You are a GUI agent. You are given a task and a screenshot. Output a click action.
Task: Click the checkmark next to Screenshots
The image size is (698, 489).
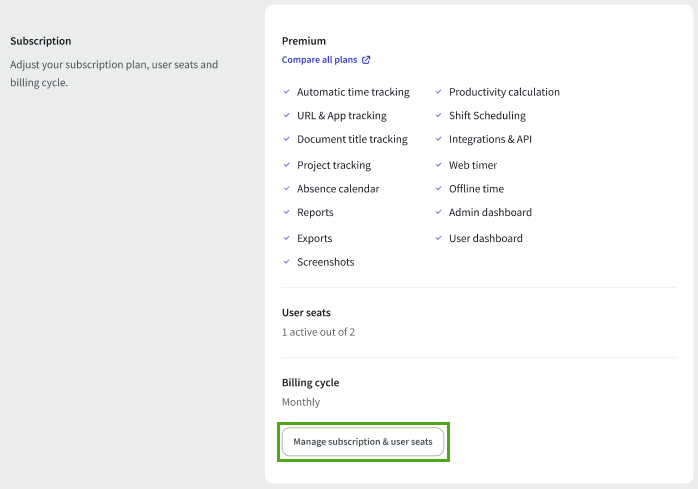[x=287, y=262]
